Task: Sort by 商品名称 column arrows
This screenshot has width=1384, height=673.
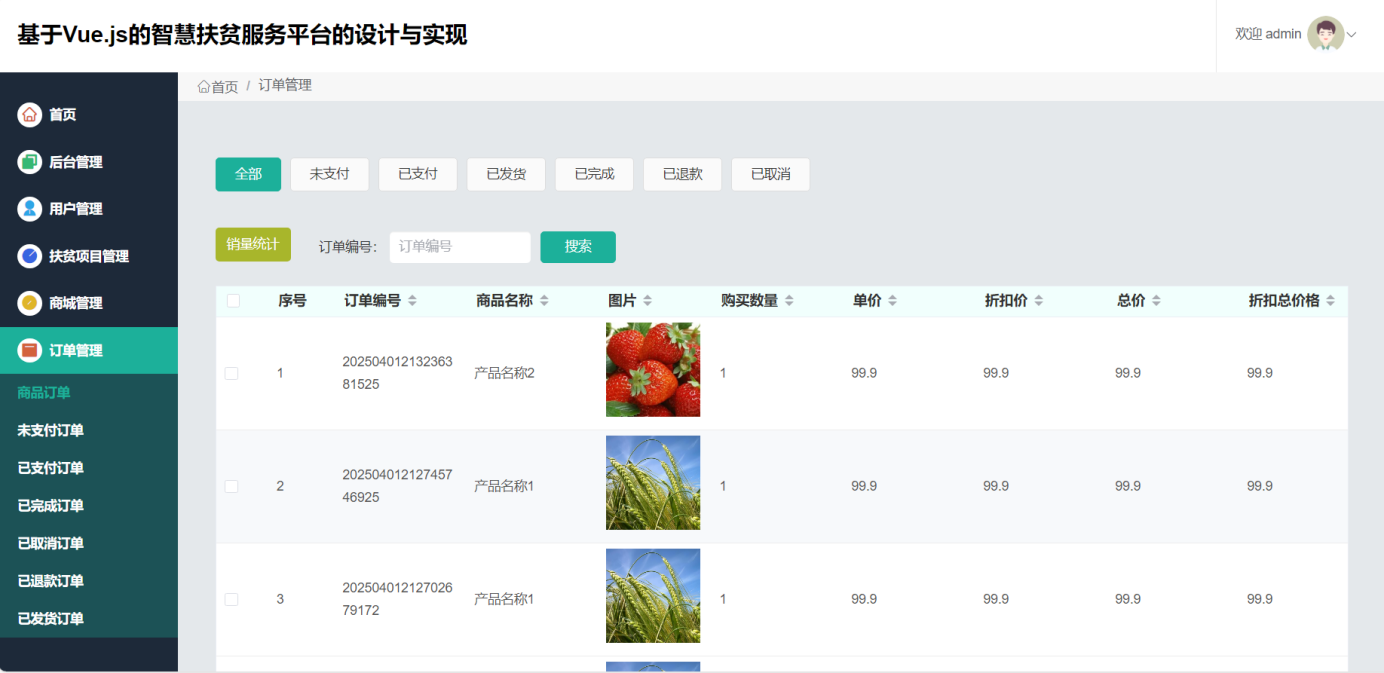Action: [544, 301]
